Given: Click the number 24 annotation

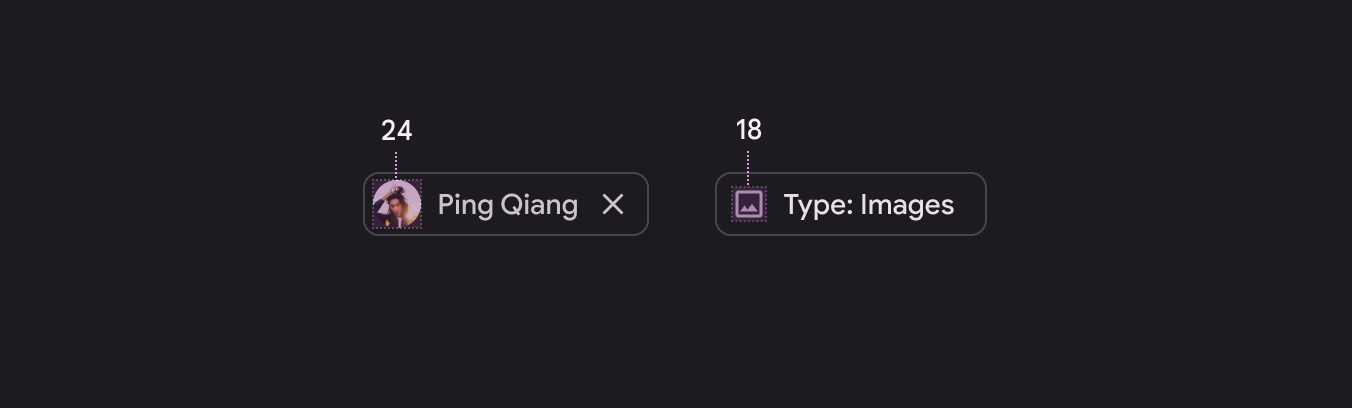Looking at the screenshot, I should (x=396, y=131).
